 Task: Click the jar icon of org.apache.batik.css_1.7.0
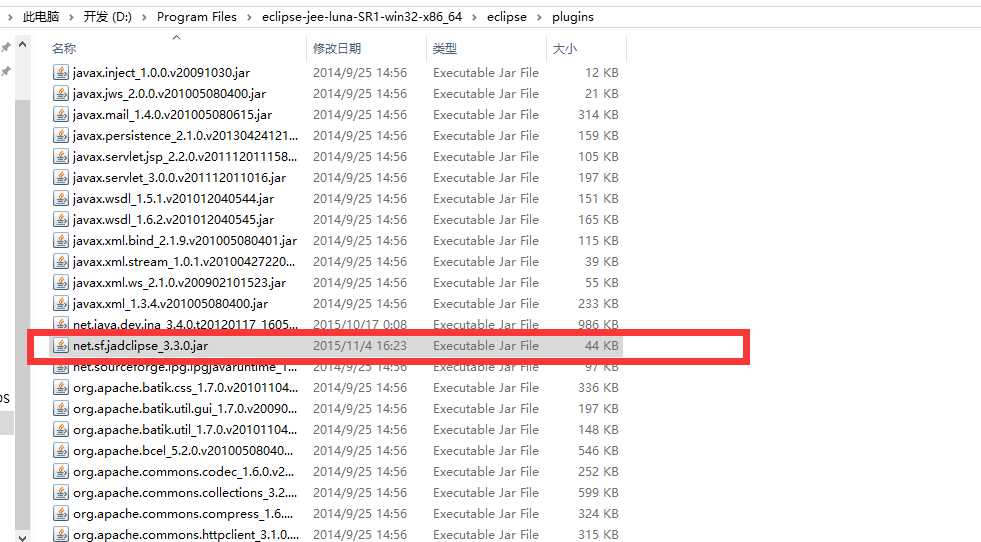tap(61, 388)
